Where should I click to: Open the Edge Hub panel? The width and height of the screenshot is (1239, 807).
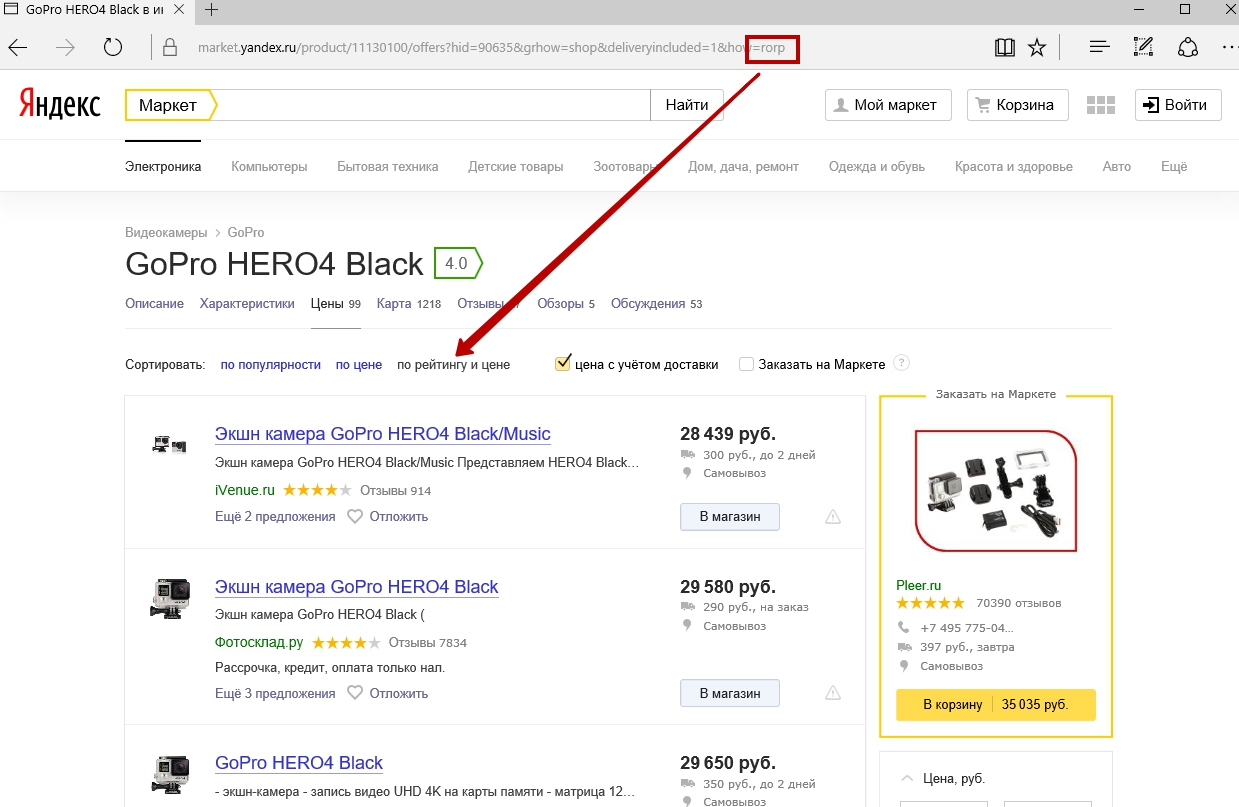(x=1100, y=47)
